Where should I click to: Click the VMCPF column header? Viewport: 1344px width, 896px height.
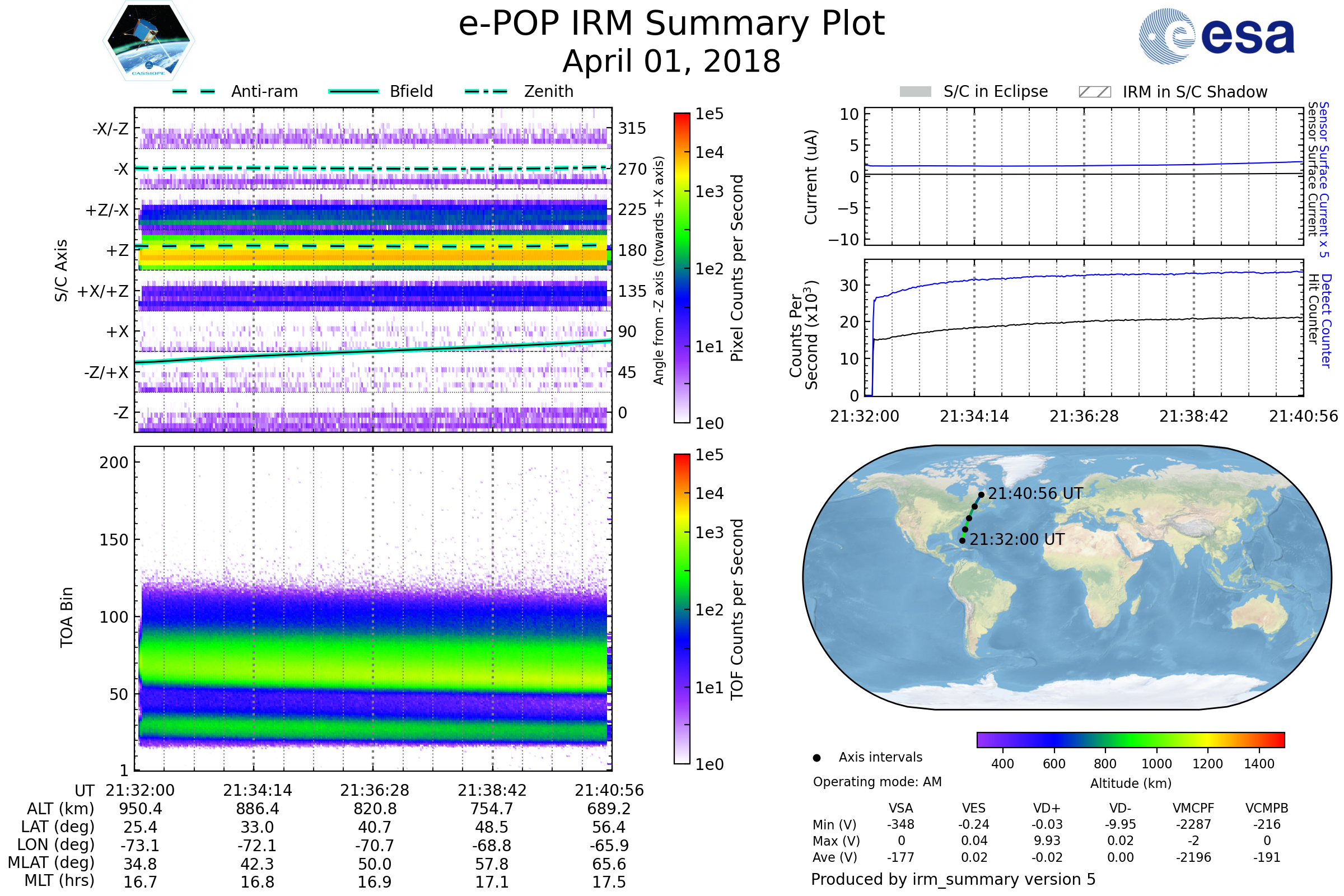tap(1193, 808)
